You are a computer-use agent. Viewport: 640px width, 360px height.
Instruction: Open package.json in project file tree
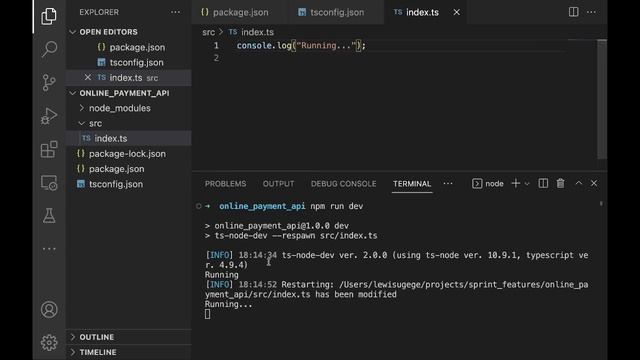[x=129, y=169]
